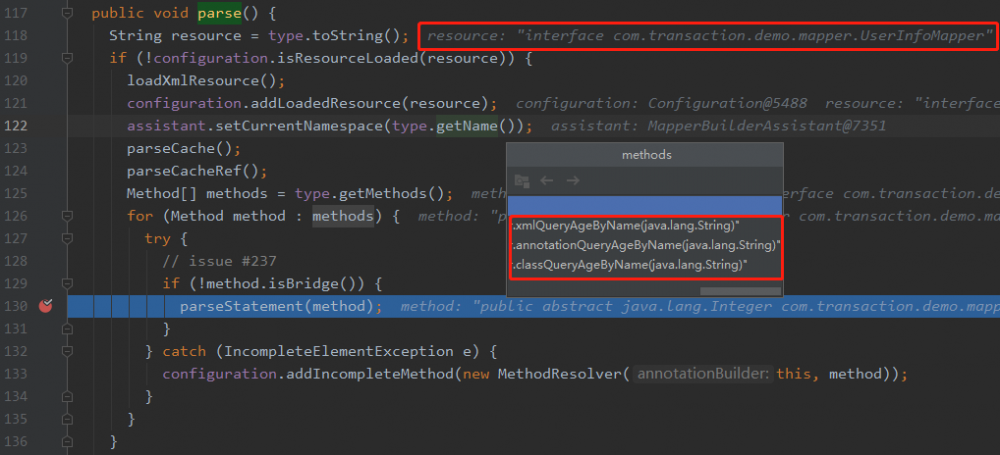Click the "methods" popup title bar

tap(645, 155)
